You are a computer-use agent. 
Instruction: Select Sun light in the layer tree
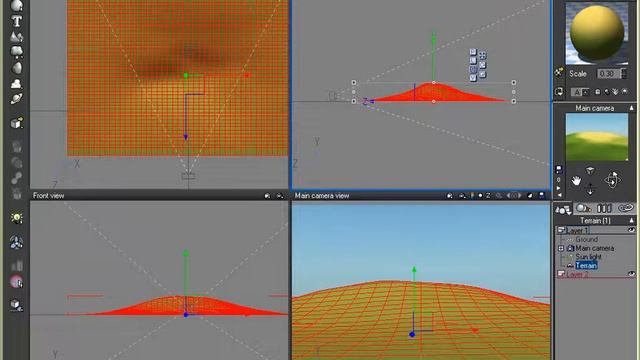coord(589,257)
